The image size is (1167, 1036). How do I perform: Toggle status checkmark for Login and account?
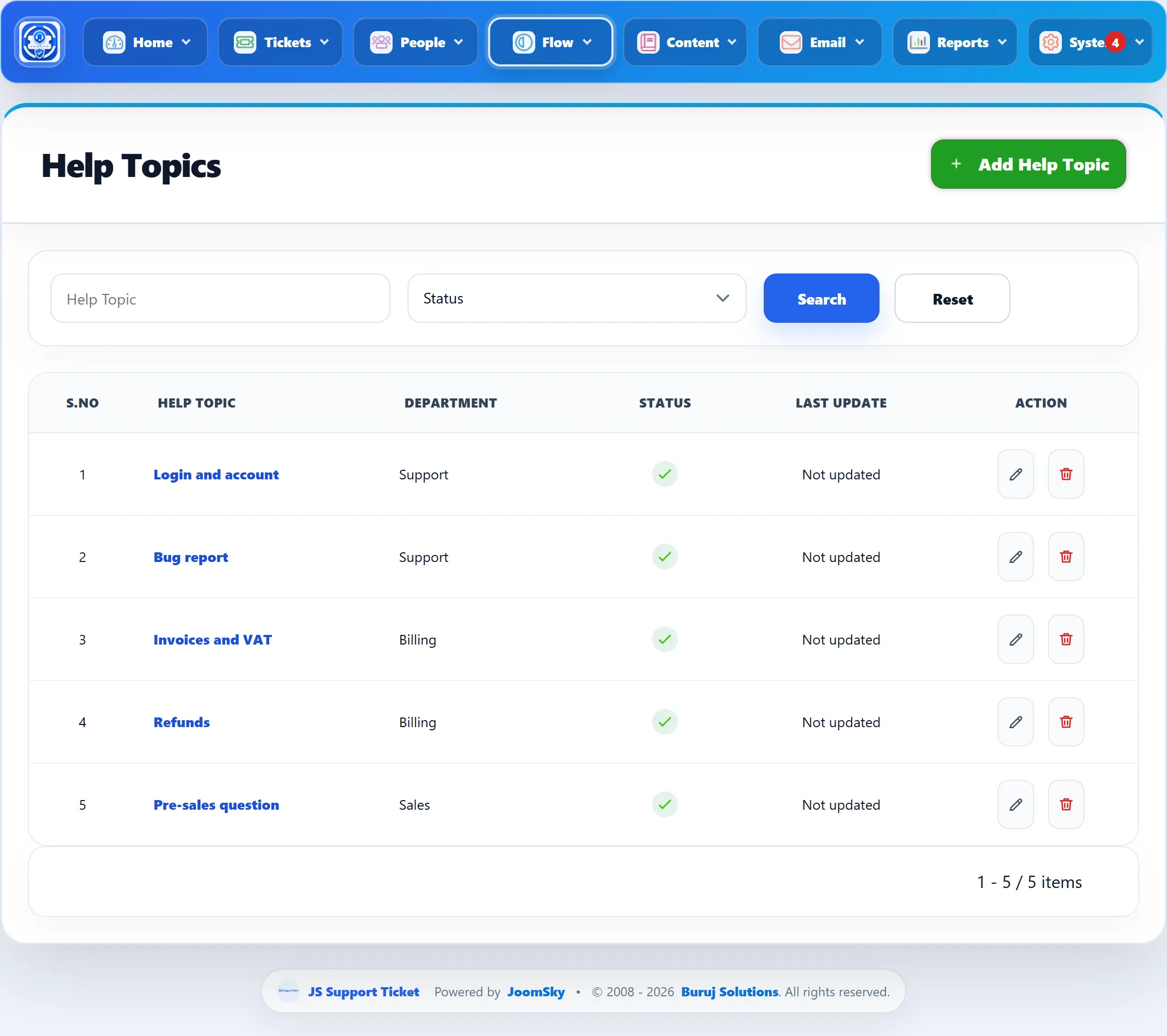pyautogui.click(x=664, y=475)
